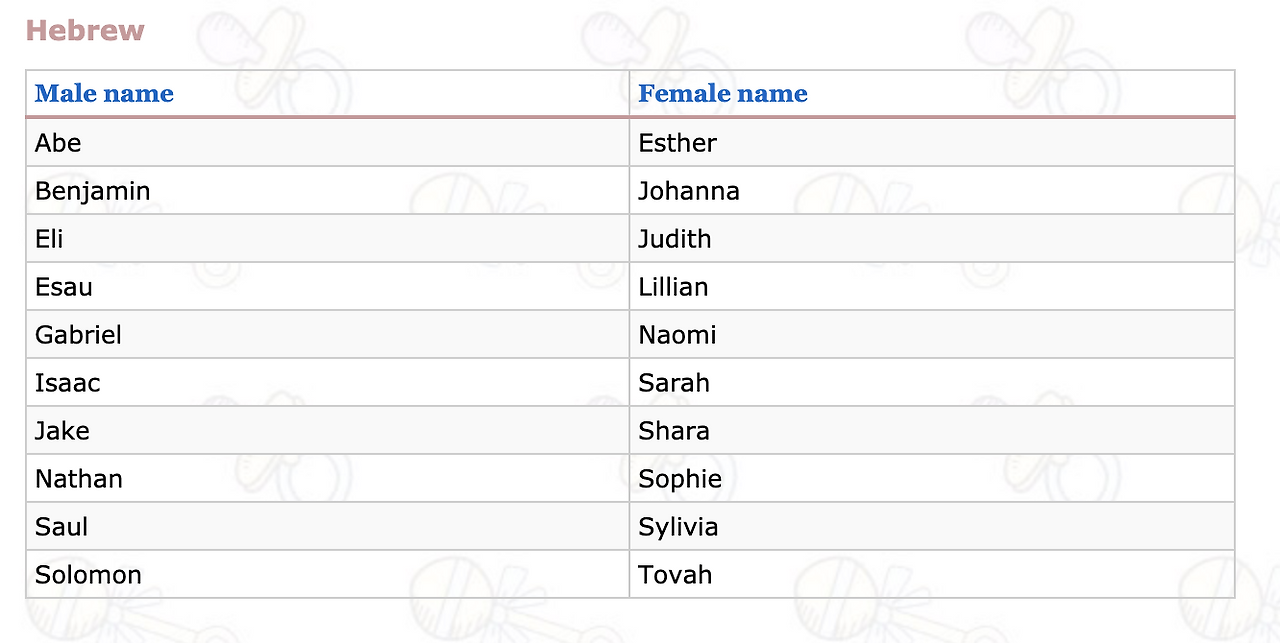Screen dimensions: 1280x643
Task: Click on the name Sarah
Action: pos(674,383)
